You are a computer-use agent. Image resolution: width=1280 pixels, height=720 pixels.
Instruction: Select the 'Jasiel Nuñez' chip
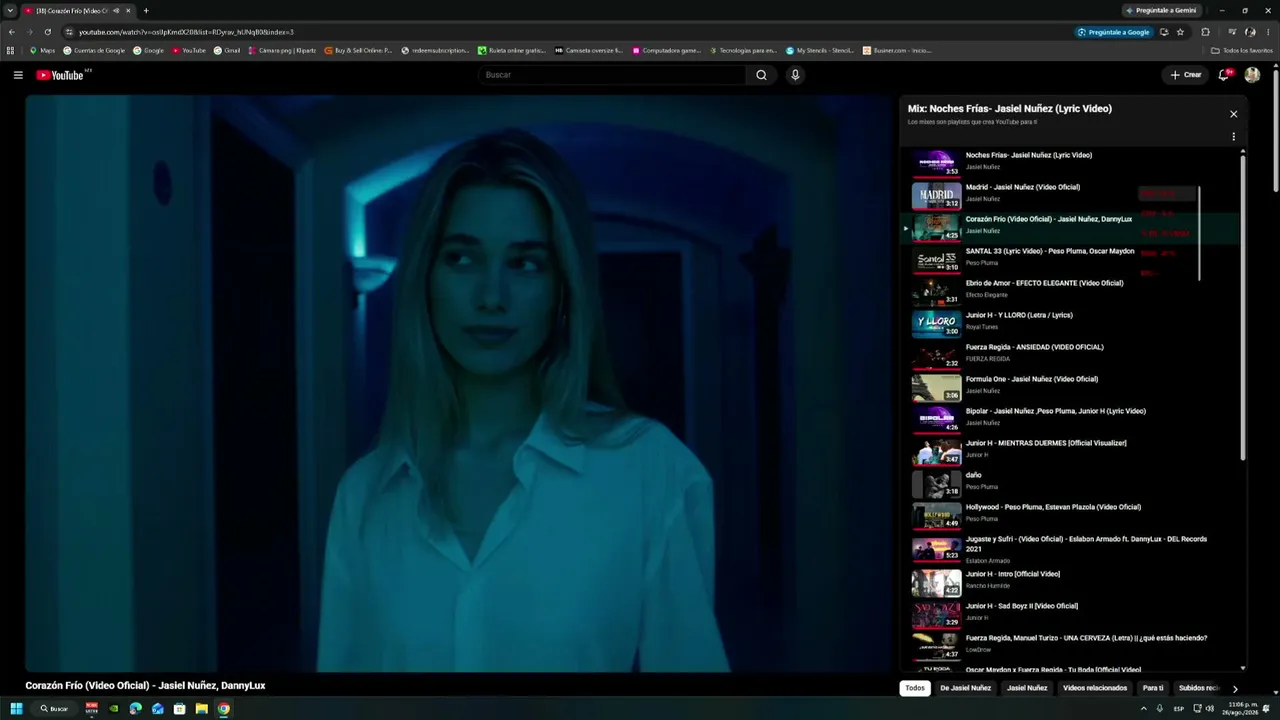pyautogui.click(x=1027, y=688)
